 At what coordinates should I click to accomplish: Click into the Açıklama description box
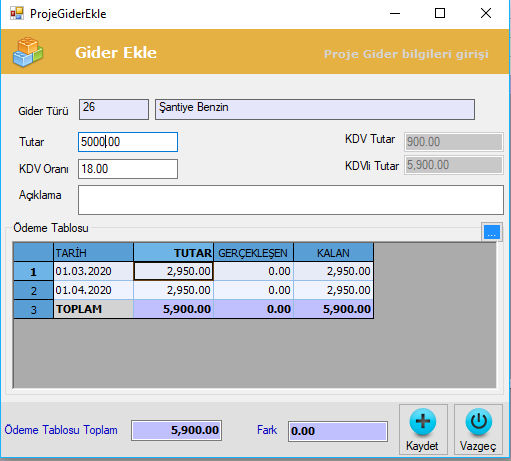(291, 200)
